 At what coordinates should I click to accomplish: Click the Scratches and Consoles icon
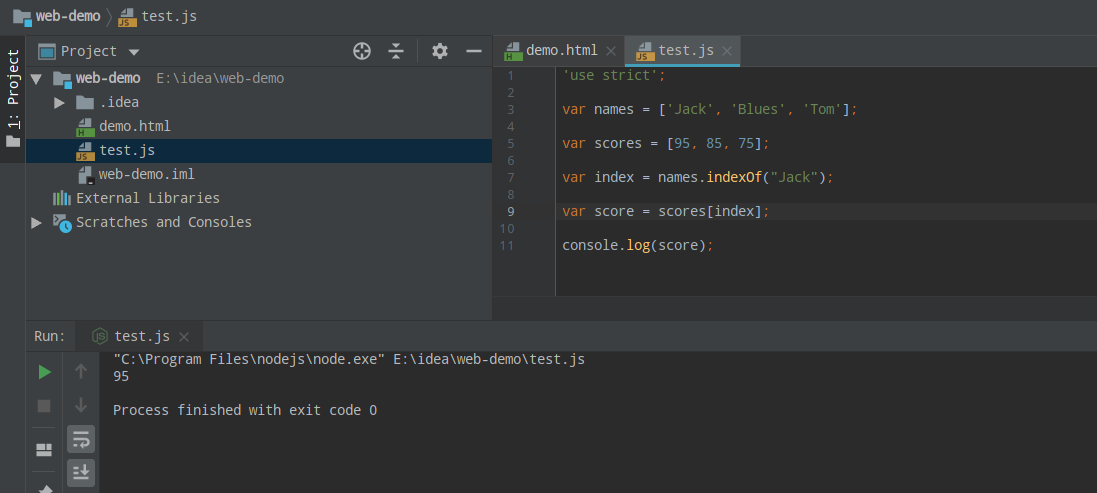tap(62, 222)
